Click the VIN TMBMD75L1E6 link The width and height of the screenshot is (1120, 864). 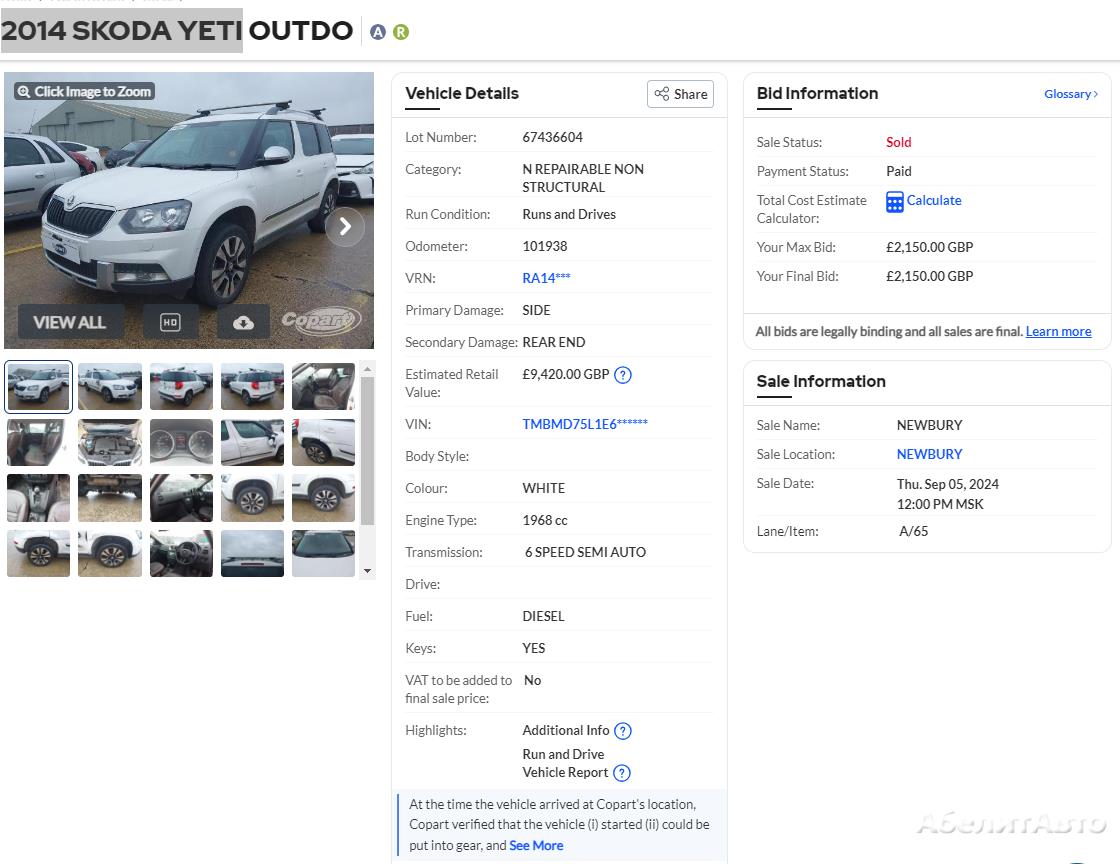click(x=585, y=424)
